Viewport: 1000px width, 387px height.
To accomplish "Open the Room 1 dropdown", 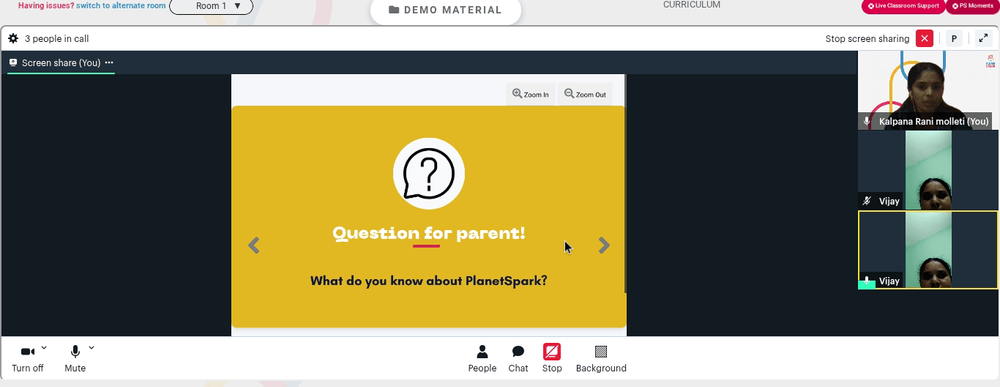I will 211,6.
